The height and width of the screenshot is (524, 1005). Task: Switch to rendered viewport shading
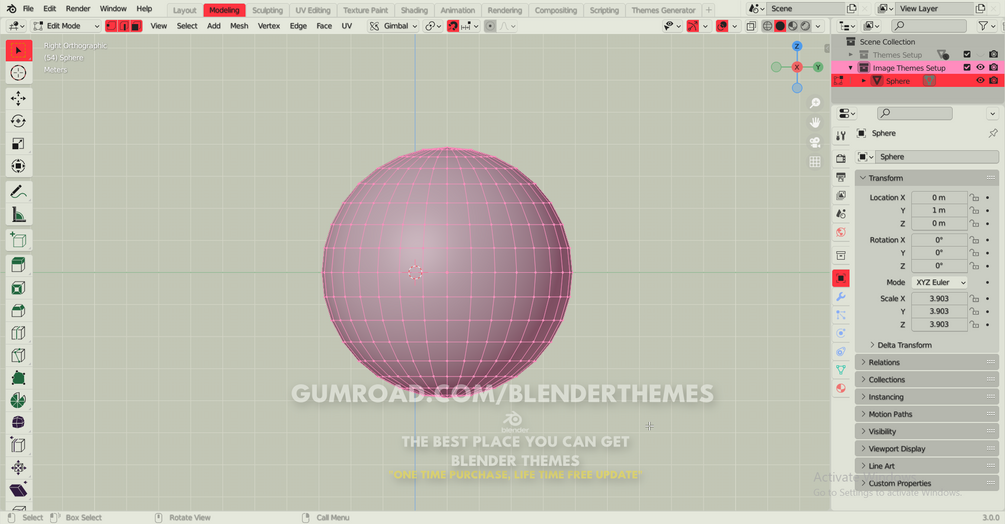pos(805,26)
